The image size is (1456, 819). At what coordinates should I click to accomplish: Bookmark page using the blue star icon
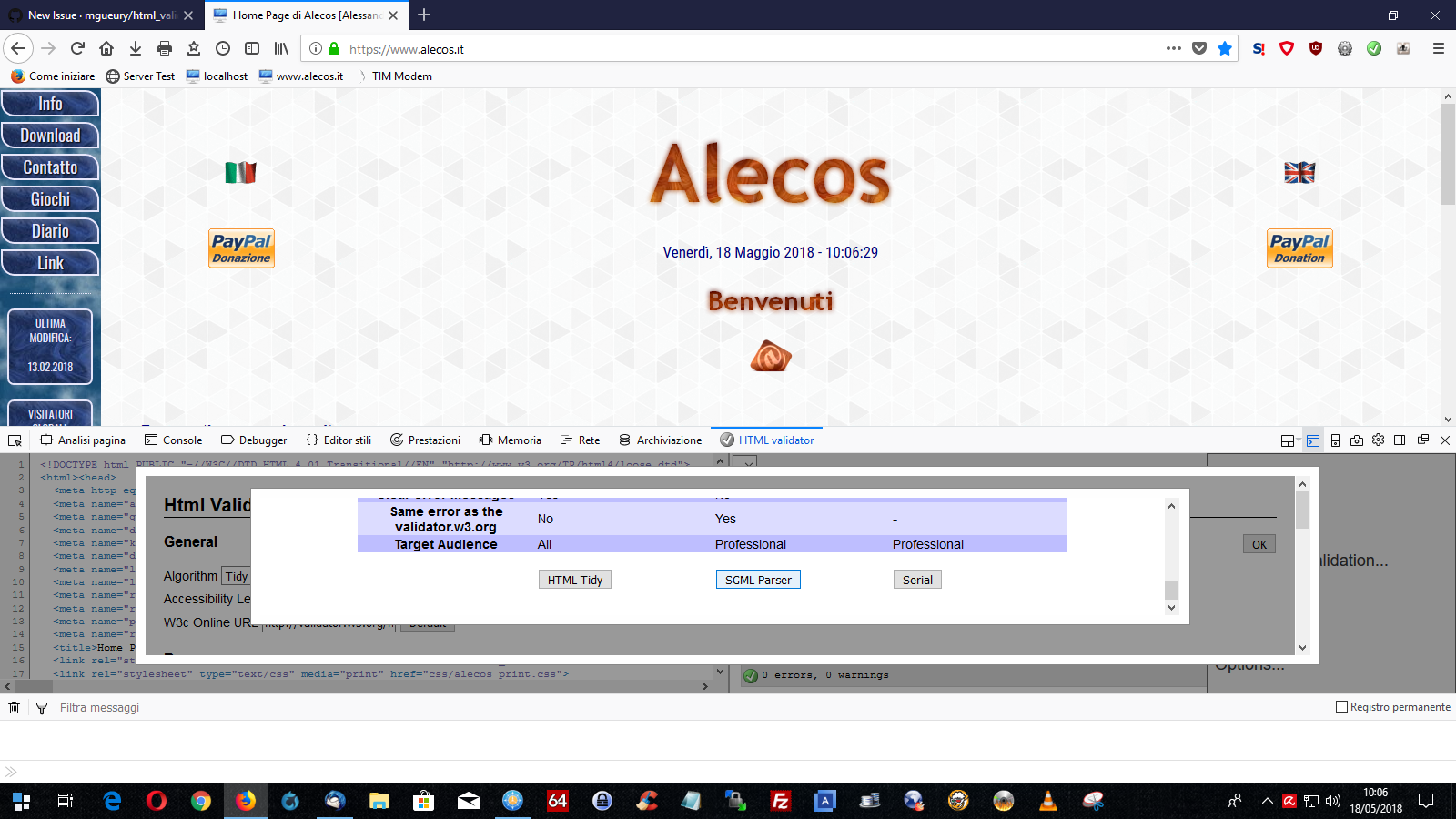(x=1225, y=48)
